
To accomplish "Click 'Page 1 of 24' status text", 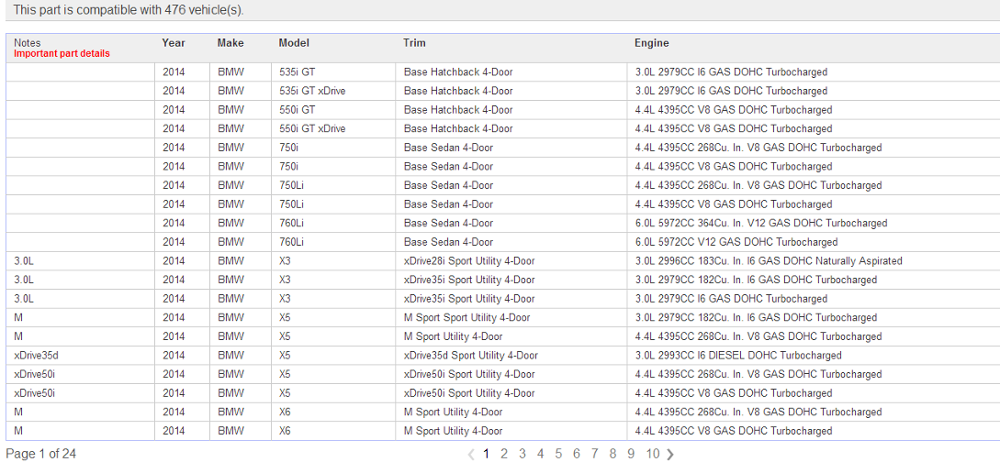I will pos(41,454).
